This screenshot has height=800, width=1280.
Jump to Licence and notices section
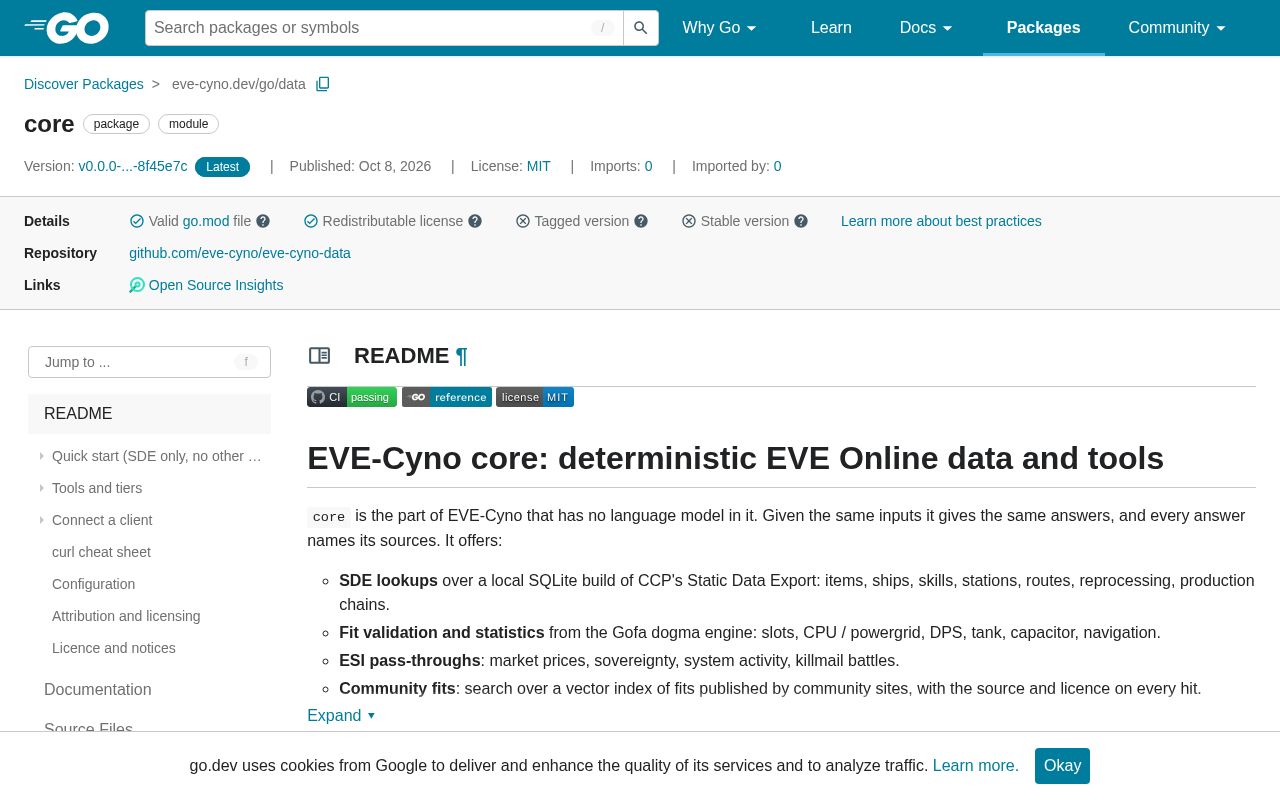(x=114, y=648)
